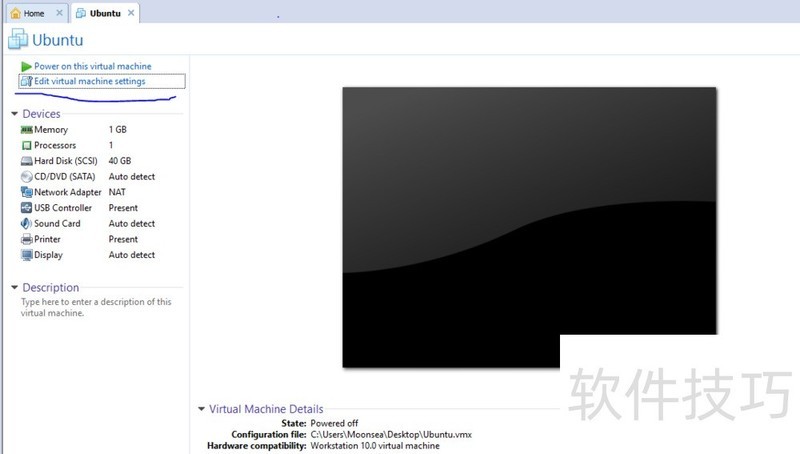Click the Printer device icon
This screenshot has height=454, width=800.
coord(27,240)
